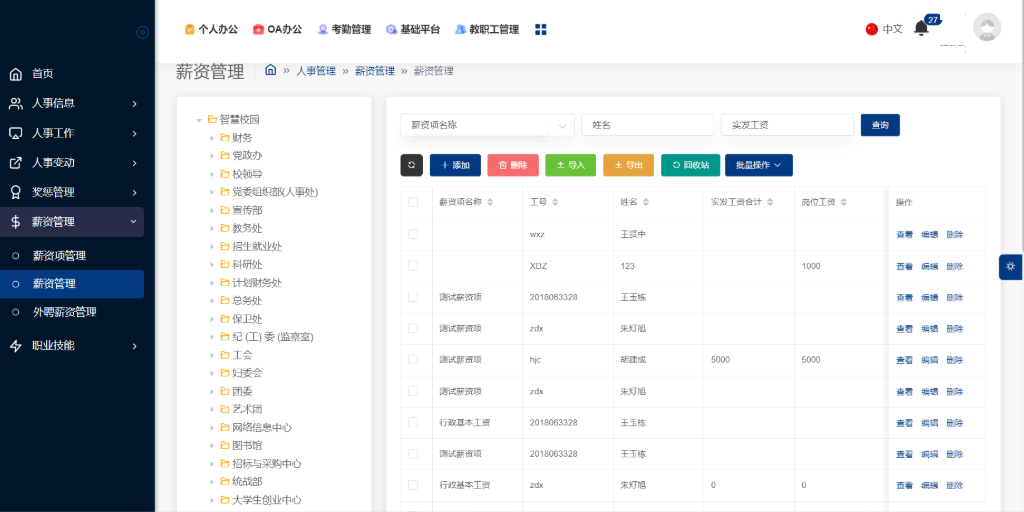Viewport: 1024px width, 512px height.
Task: Collapse the sidebar with the circular toggle icon
Action: 142,32
